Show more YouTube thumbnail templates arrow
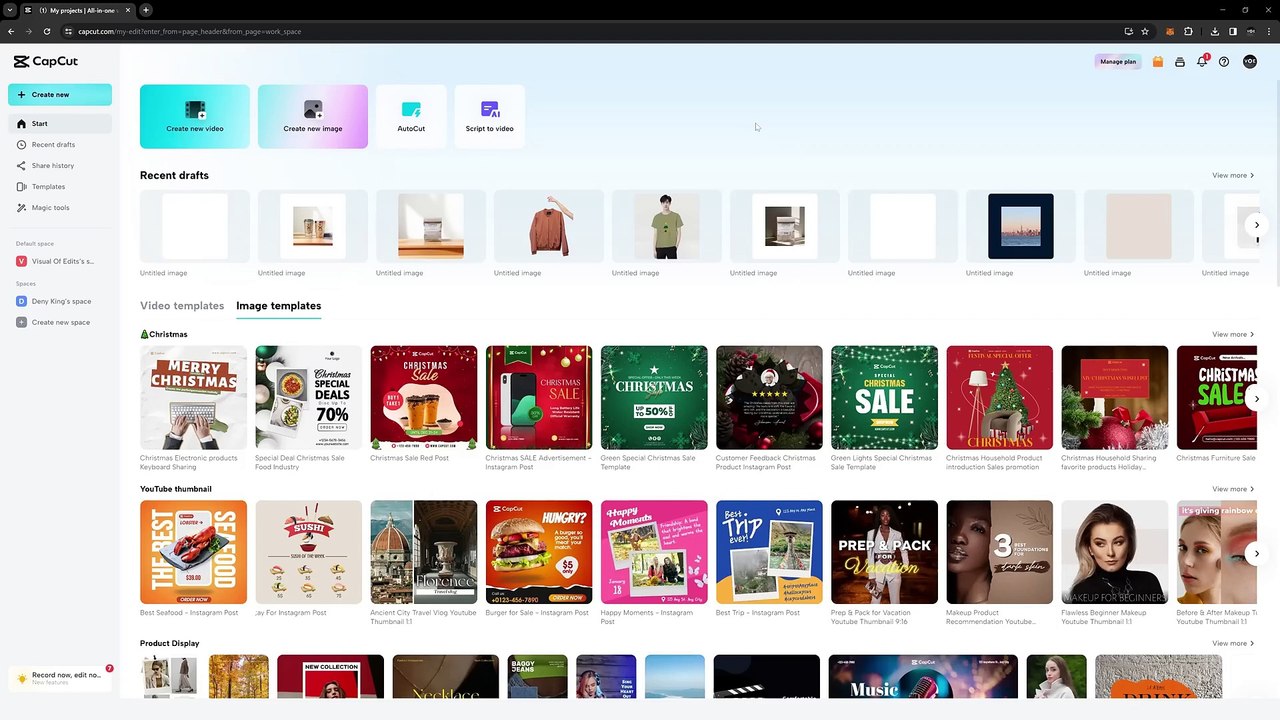The height and width of the screenshot is (720, 1280). pos(1257,553)
